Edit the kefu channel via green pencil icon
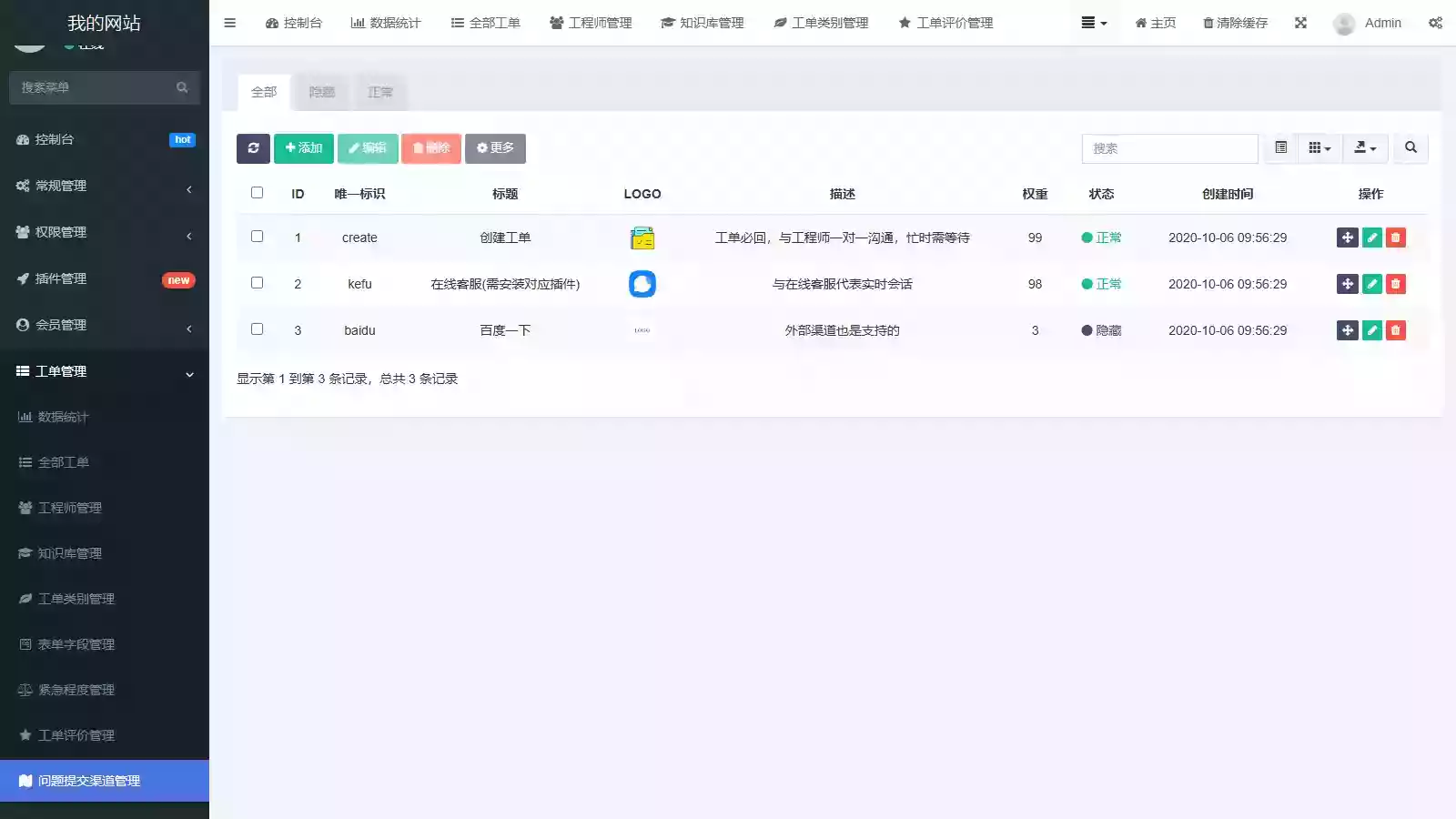 (1371, 283)
